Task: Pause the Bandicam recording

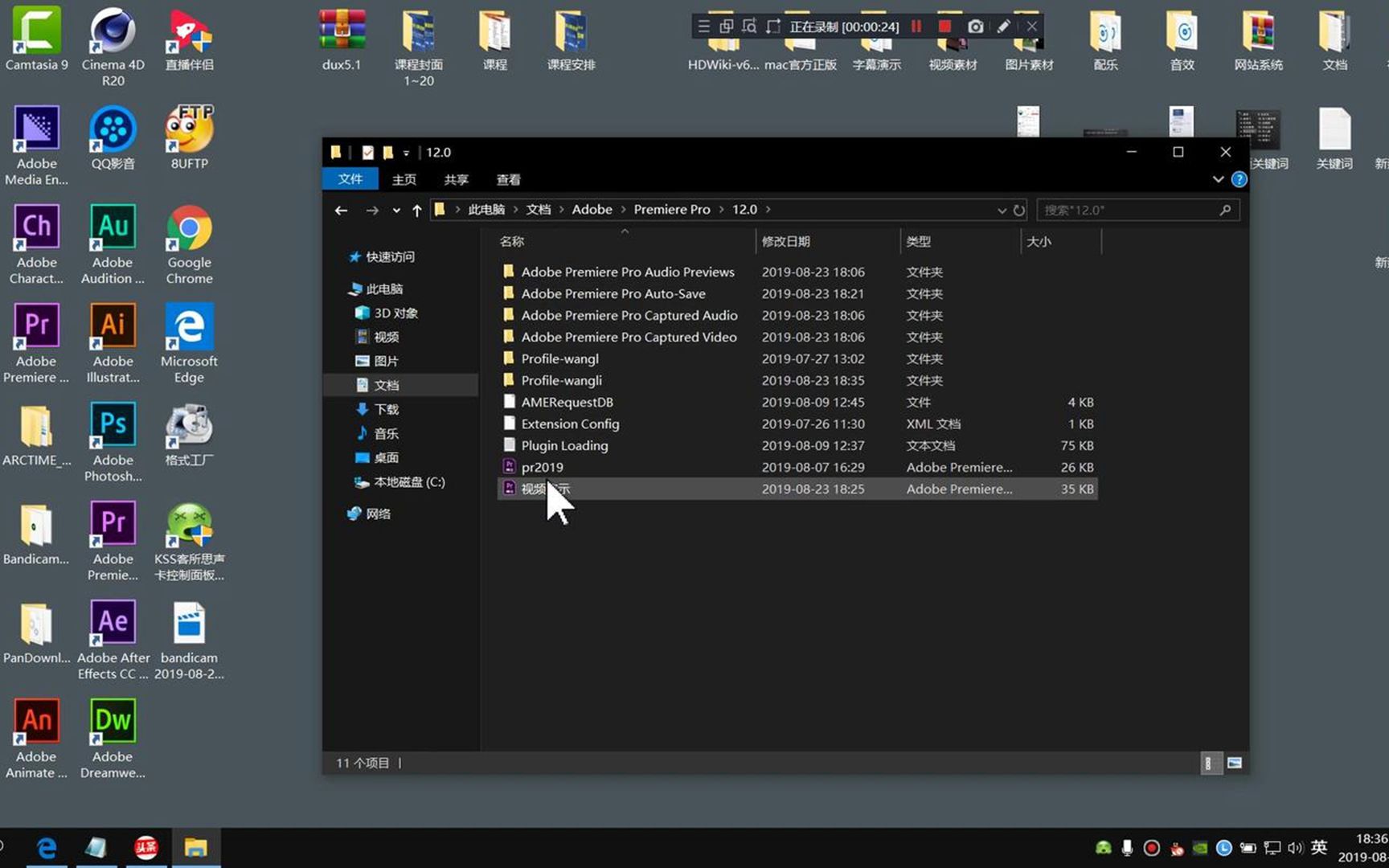Action: point(916,27)
